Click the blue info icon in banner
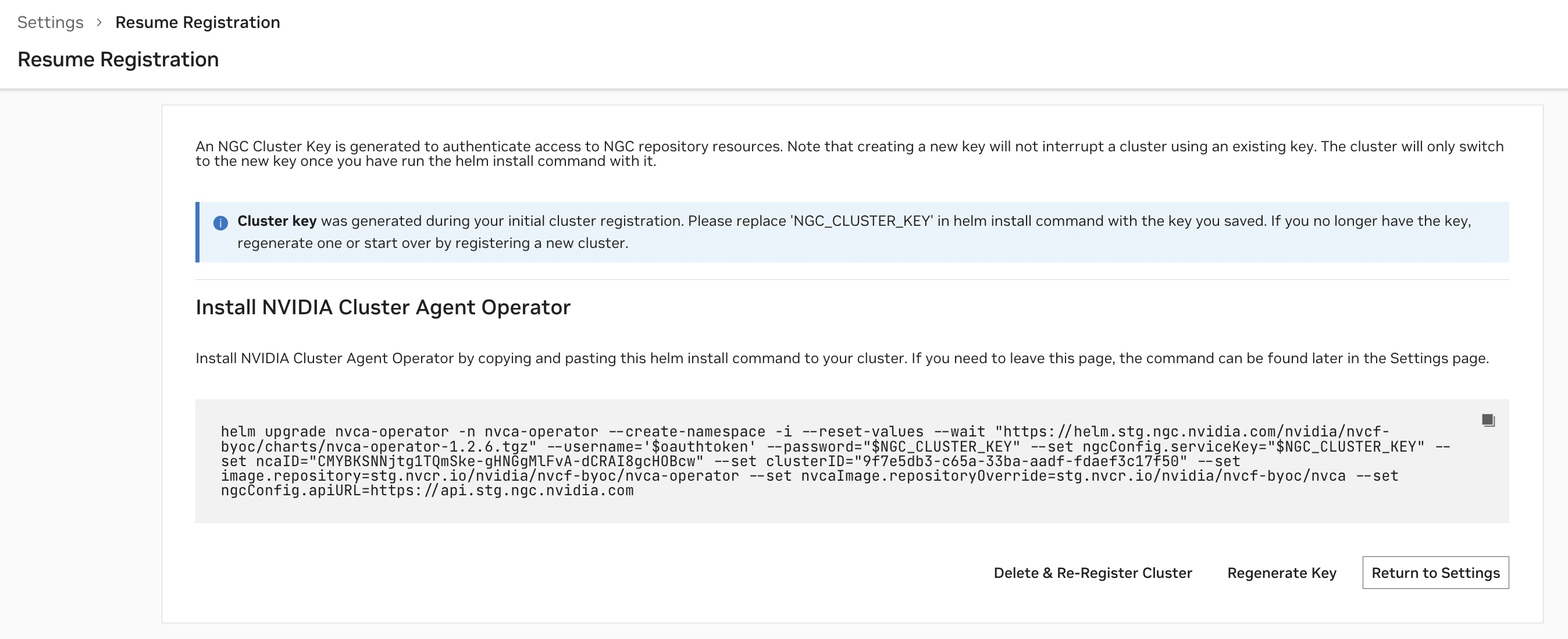The image size is (1568, 639). 220,223
